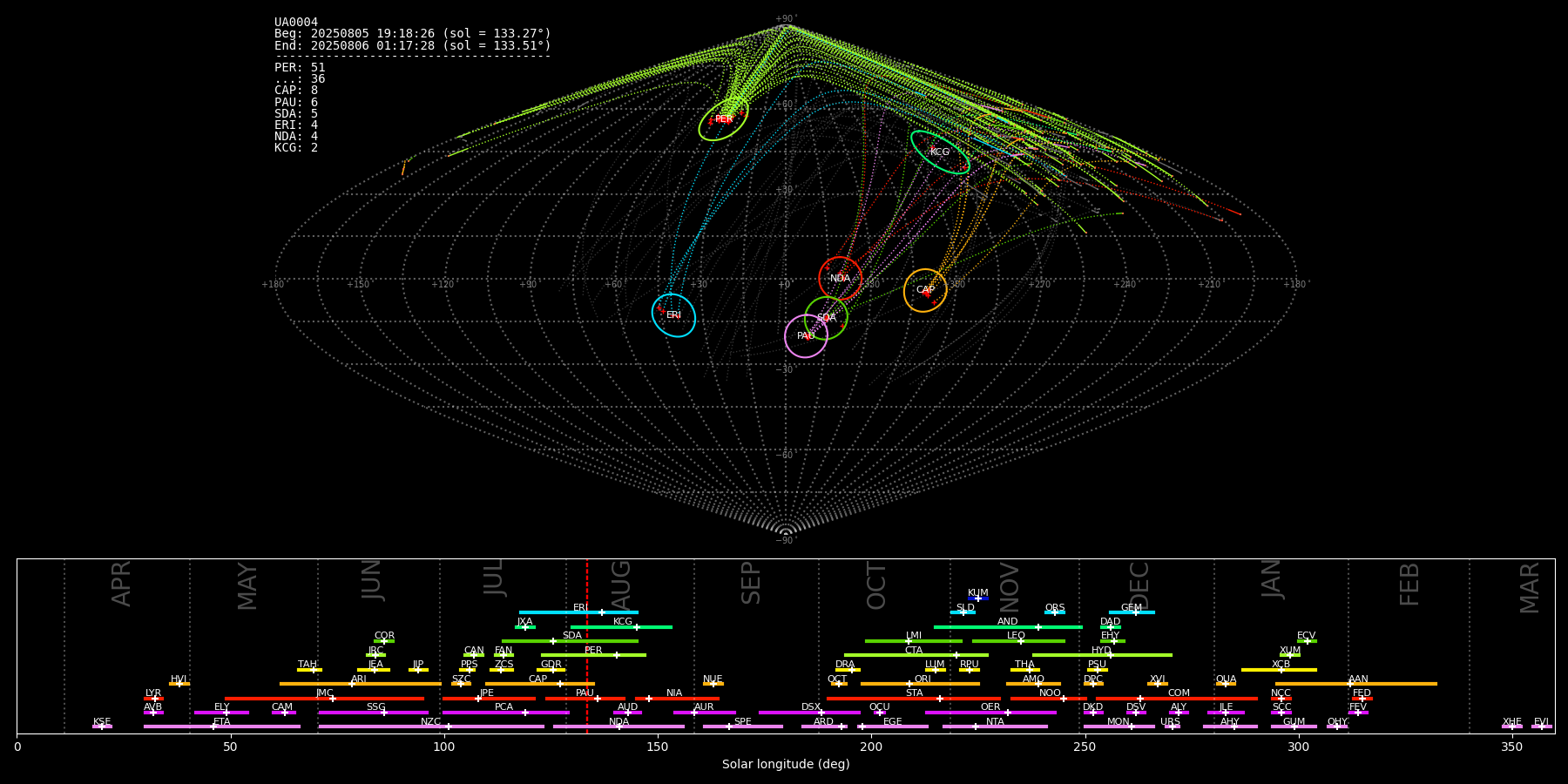The height and width of the screenshot is (784, 1568).
Task: Click the UA0004 station label
Action: tap(296, 23)
